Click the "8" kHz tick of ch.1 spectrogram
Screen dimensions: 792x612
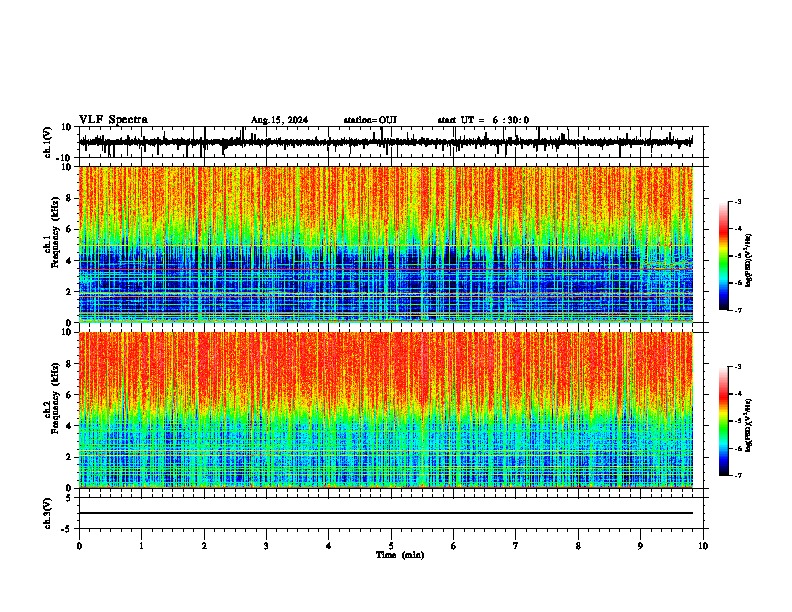click(x=70, y=198)
